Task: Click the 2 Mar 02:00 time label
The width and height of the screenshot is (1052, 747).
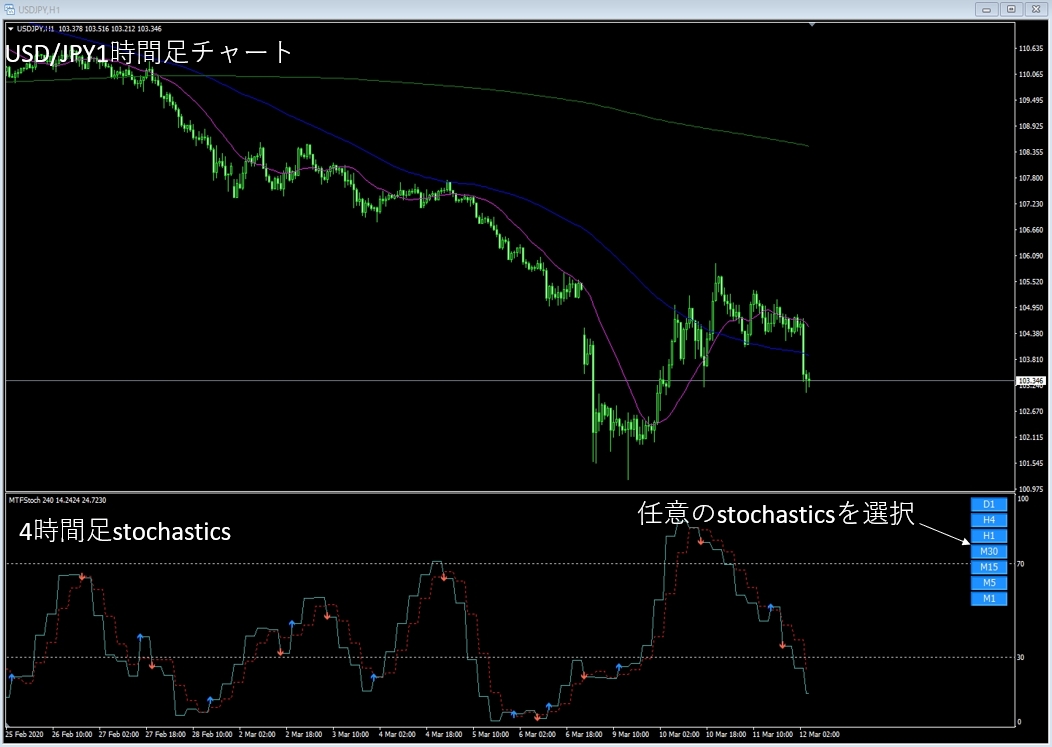Action: click(257, 734)
